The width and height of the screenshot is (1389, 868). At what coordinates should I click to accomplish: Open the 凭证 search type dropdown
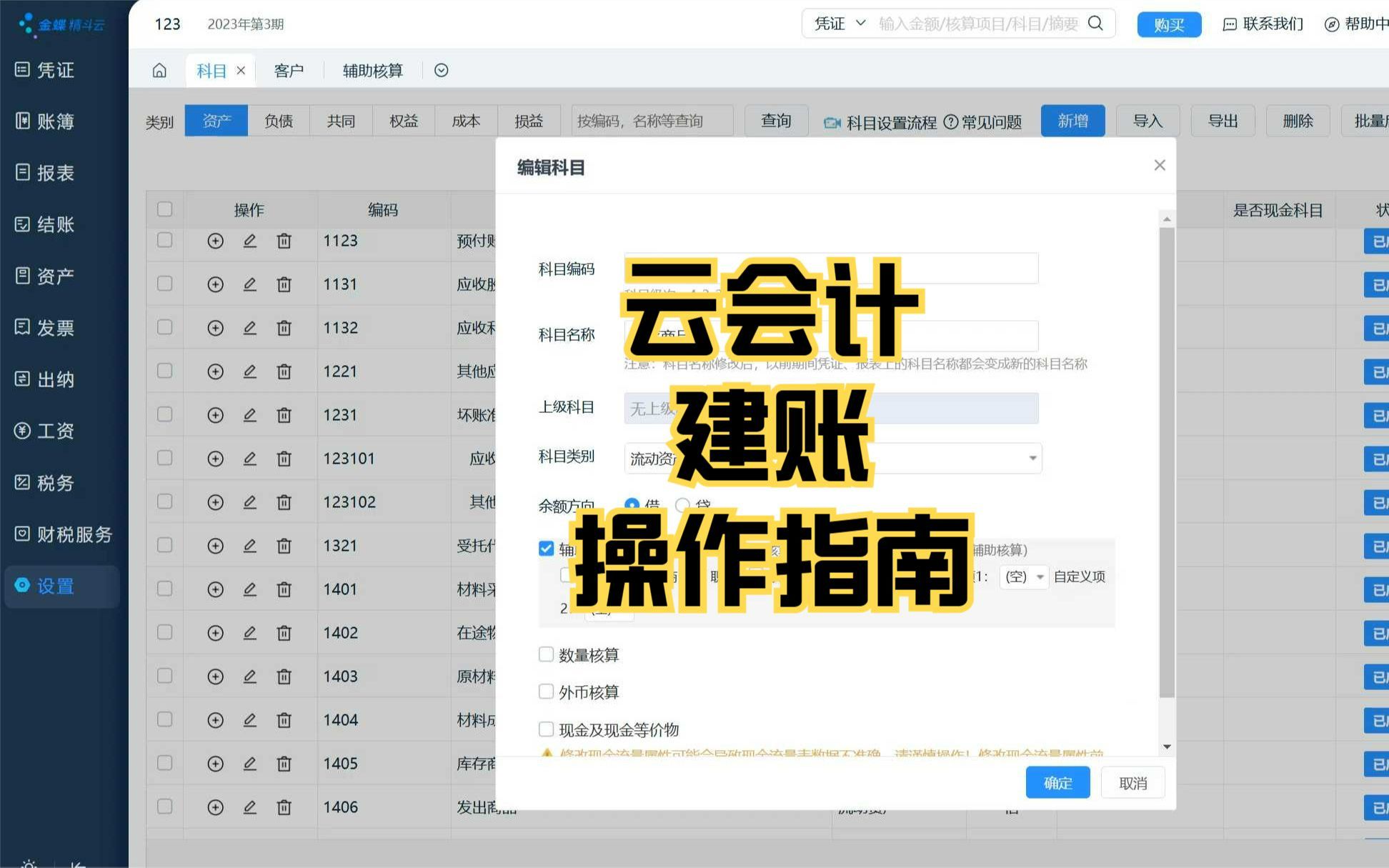coord(840,24)
